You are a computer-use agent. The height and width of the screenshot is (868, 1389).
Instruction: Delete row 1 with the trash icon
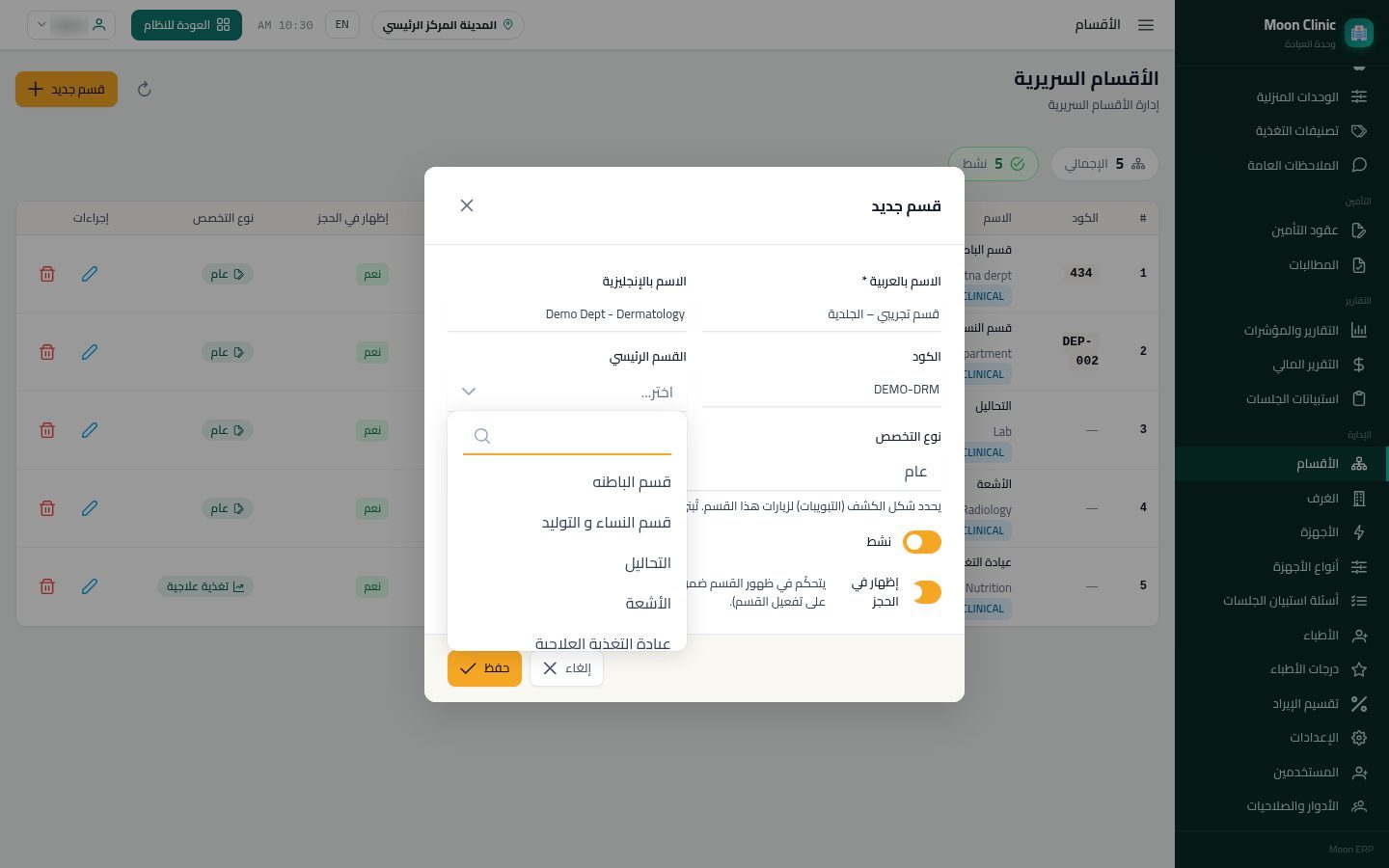pyautogui.click(x=47, y=274)
